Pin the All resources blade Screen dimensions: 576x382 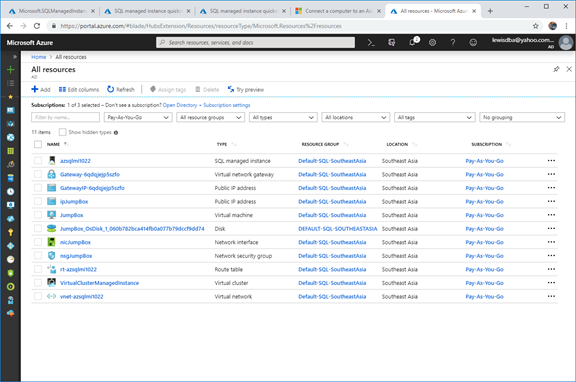pos(556,69)
